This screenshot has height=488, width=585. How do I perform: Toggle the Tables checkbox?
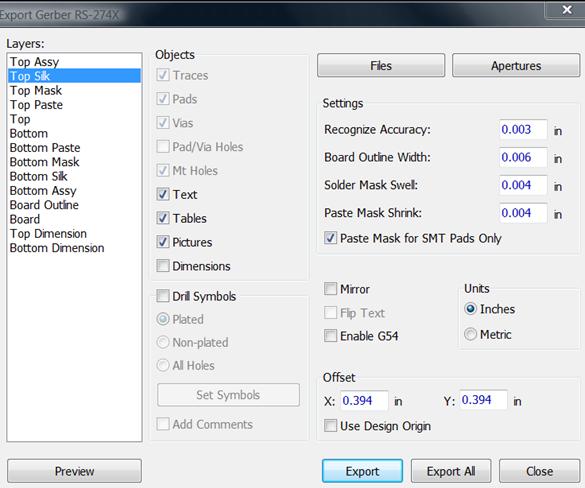[163, 218]
